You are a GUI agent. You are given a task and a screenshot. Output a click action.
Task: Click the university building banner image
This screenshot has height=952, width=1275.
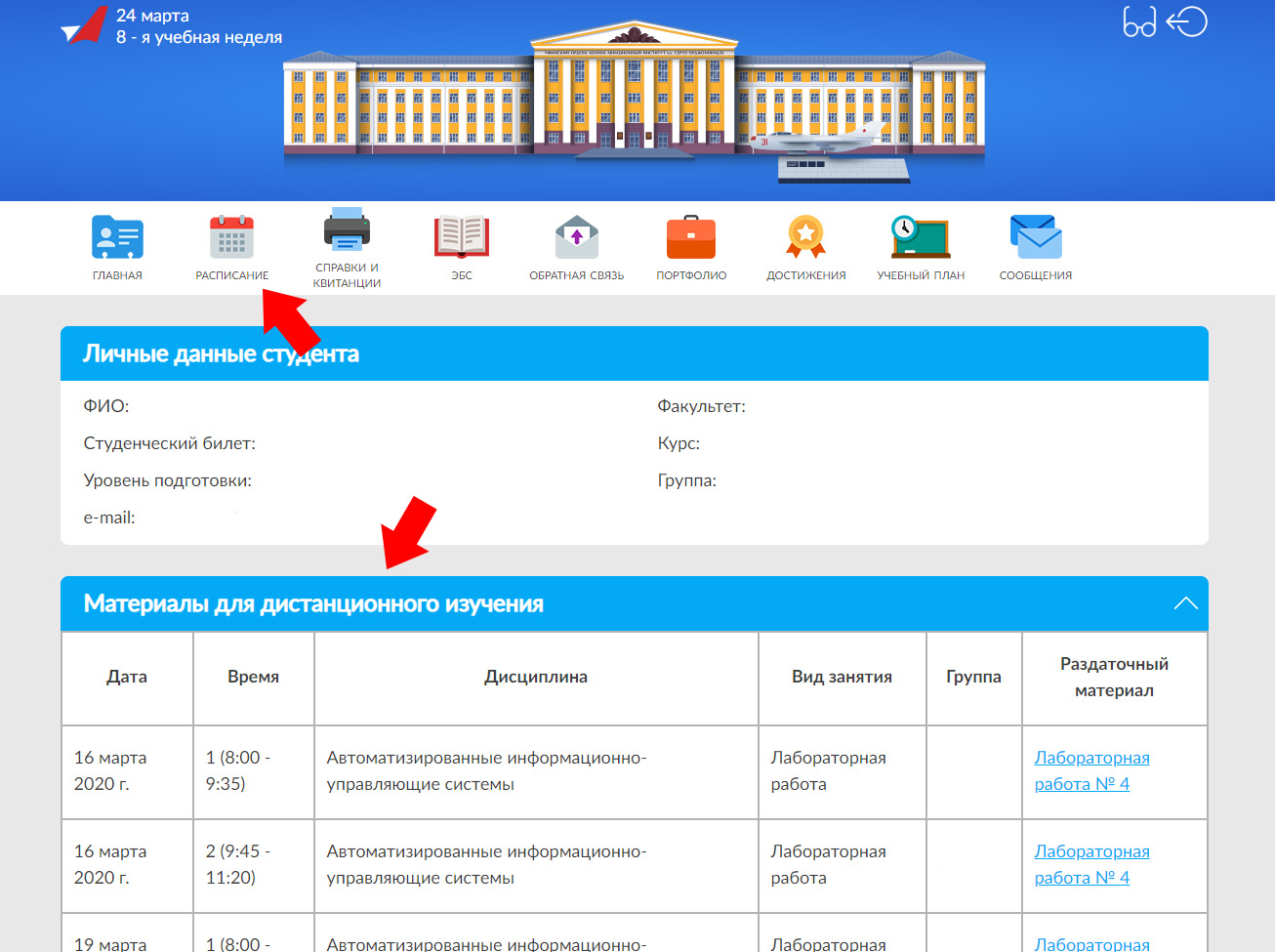pos(635,100)
